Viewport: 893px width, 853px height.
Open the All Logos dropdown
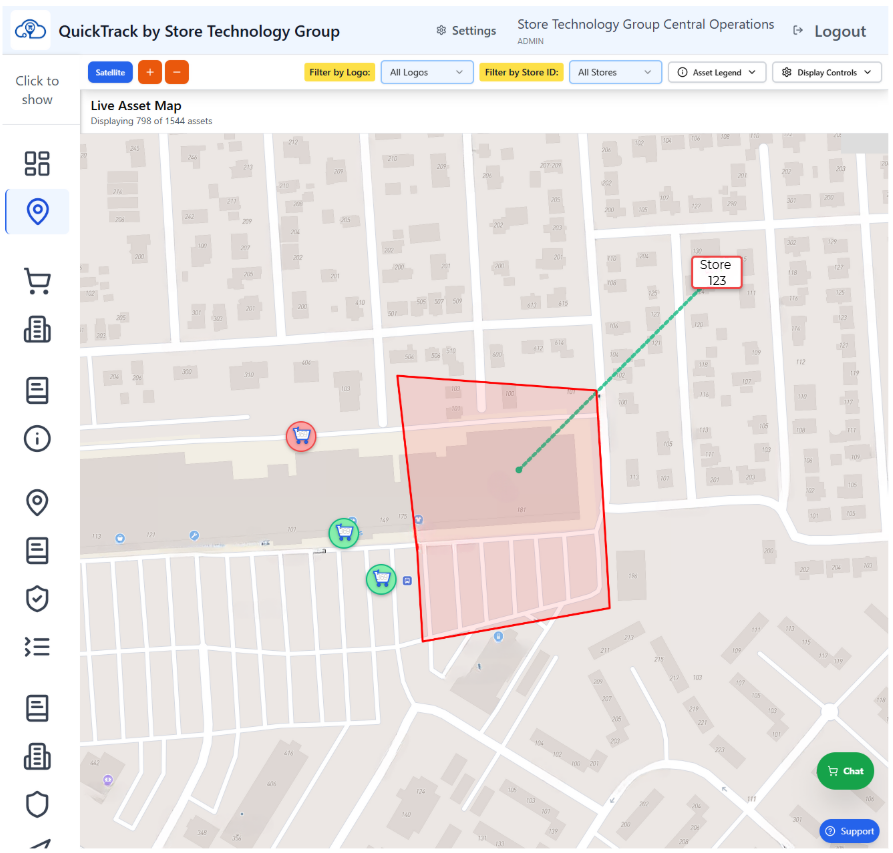point(427,71)
